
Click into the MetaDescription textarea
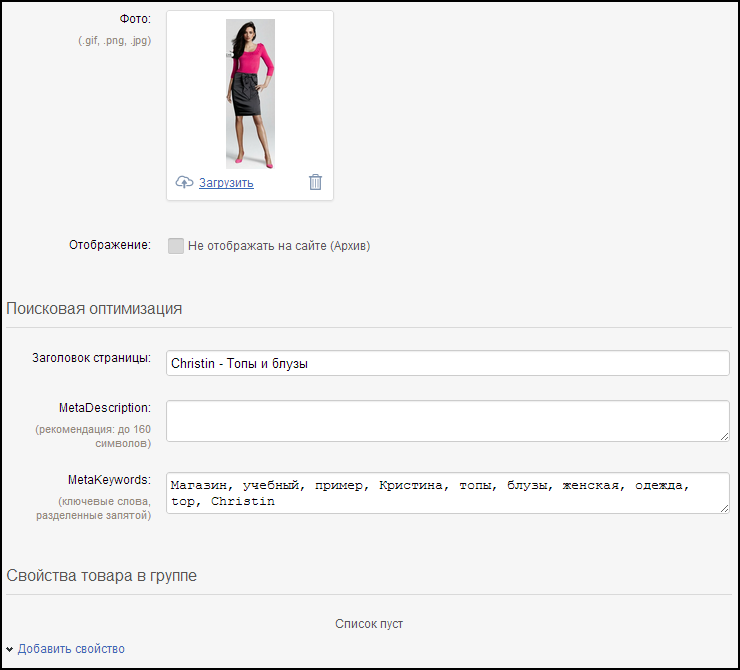pyautogui.click(x=447, y=421)
